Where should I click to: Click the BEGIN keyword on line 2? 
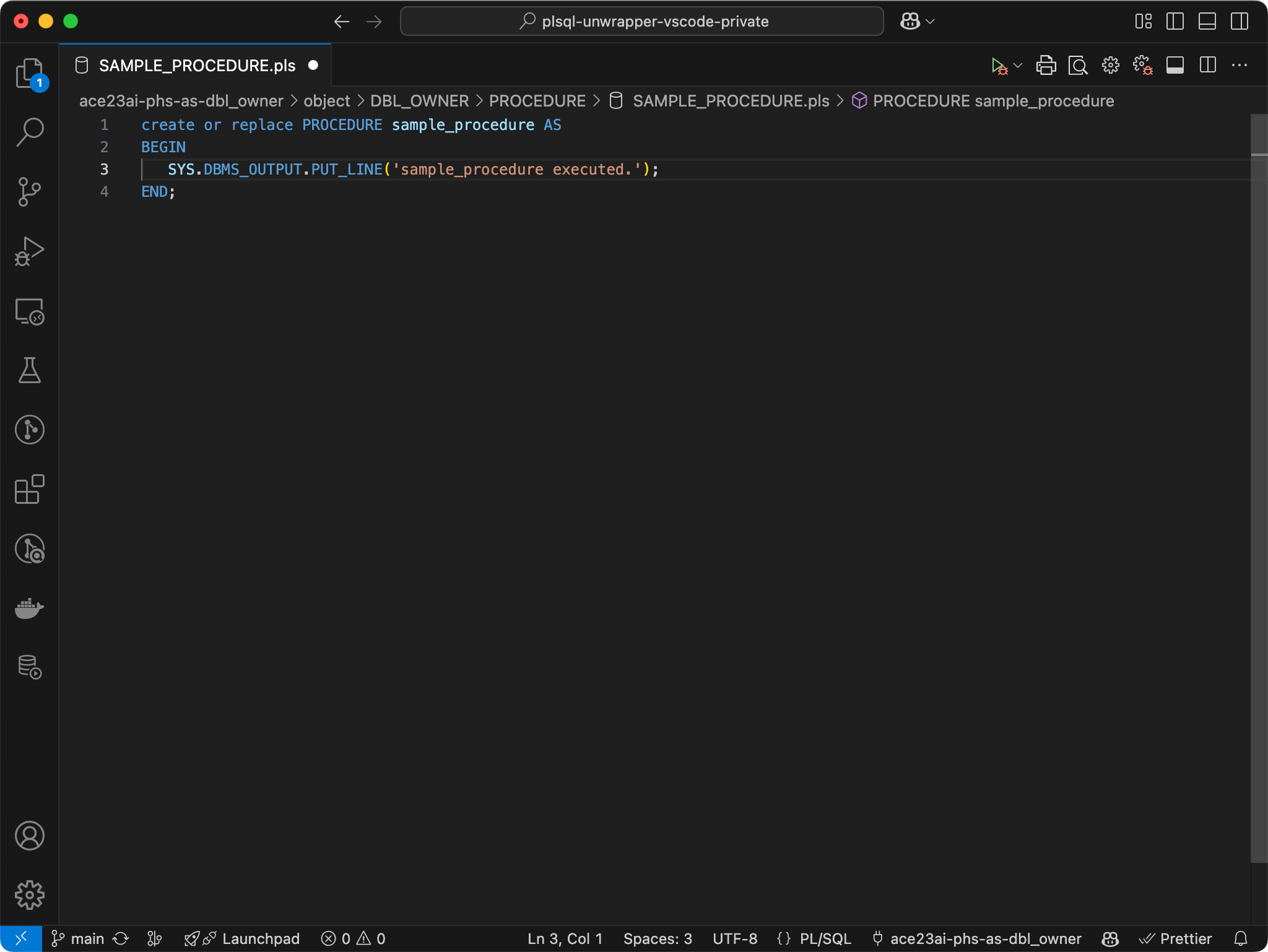[163, 147]
